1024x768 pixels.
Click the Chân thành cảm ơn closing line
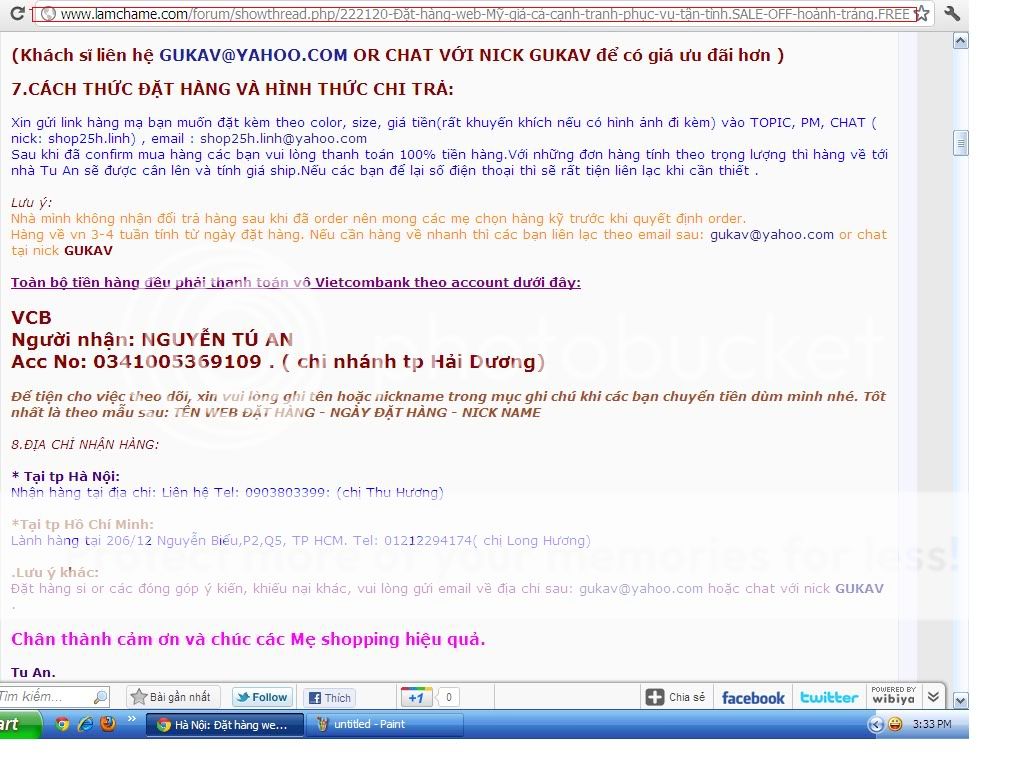tap(248, 639)
